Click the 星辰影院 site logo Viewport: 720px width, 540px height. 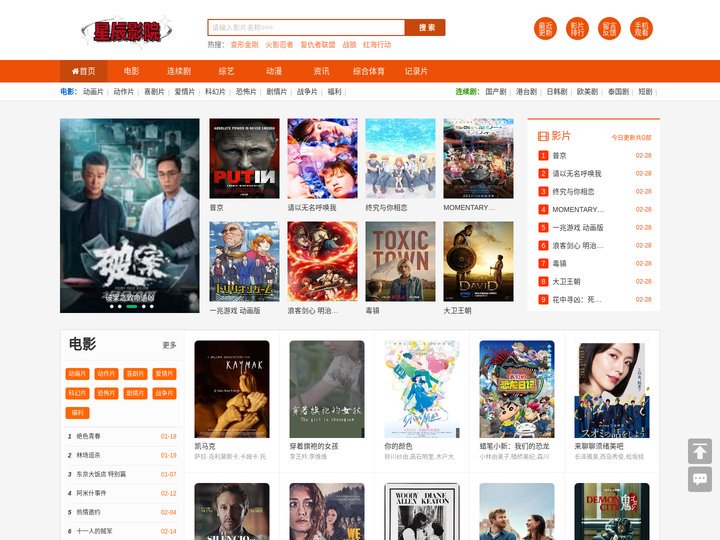(127, 31)
